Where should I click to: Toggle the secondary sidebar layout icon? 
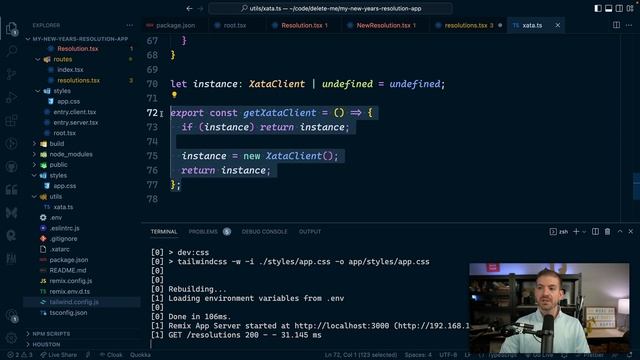619,8
